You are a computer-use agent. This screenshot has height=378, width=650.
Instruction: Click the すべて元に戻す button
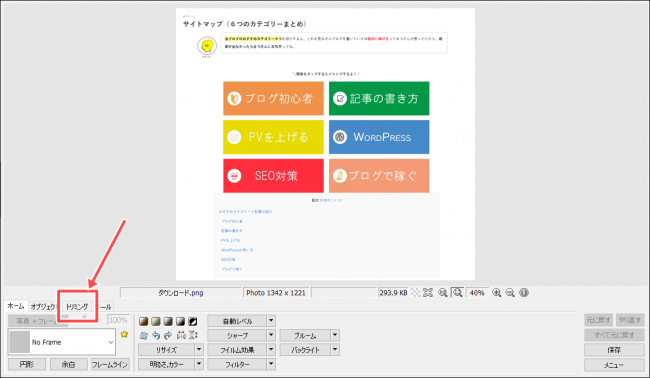tap(614, 335)
